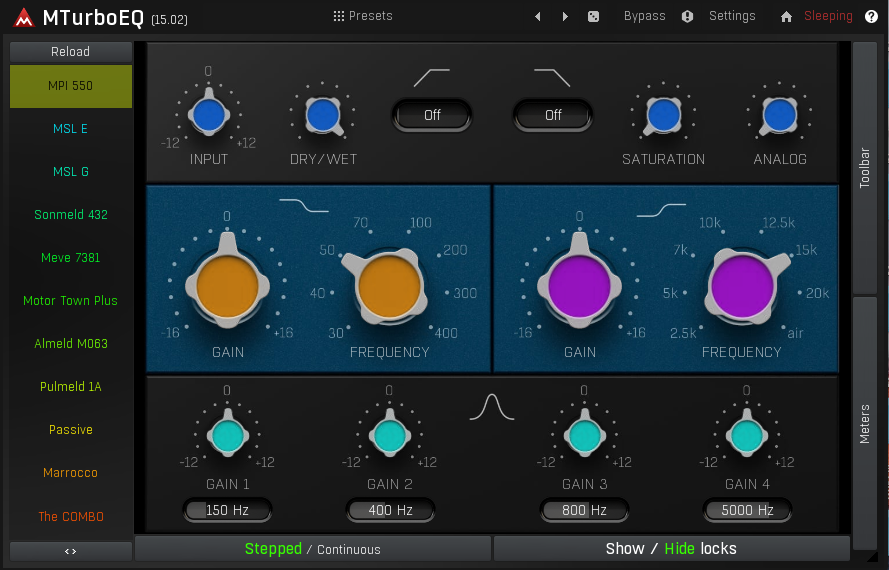Click the randomize dice icon
The height and width of the screenshot is (570, 889).
pyautogui.click(x=593, y=16)
